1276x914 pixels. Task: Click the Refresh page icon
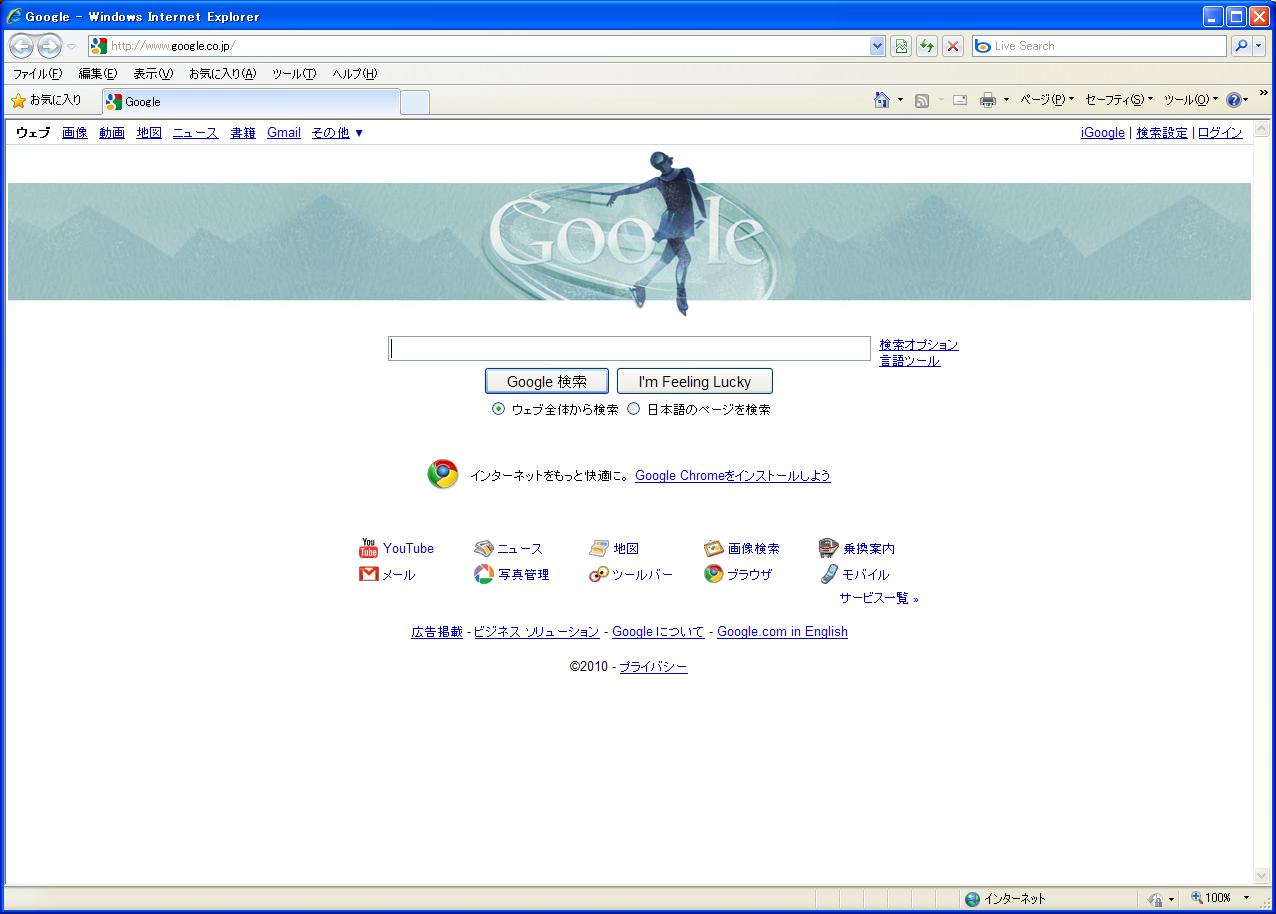927,46
